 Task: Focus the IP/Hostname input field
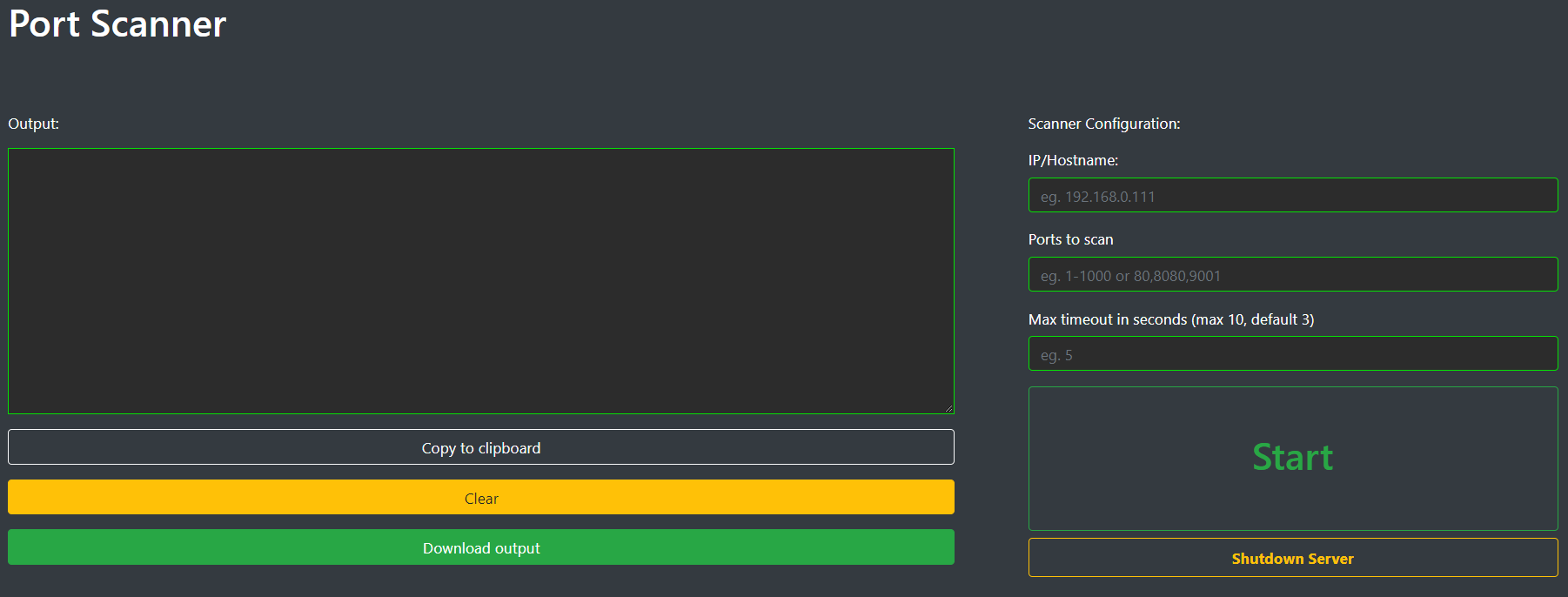click(1293, 195)
